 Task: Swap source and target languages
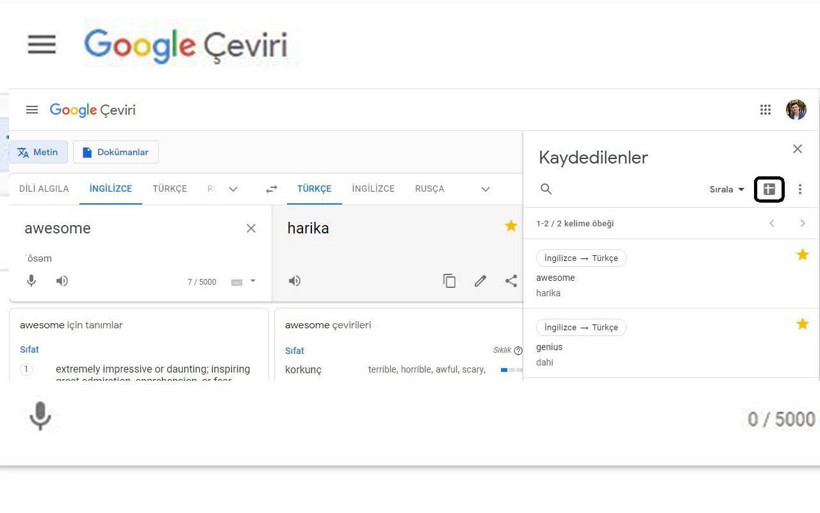point(271,189)
